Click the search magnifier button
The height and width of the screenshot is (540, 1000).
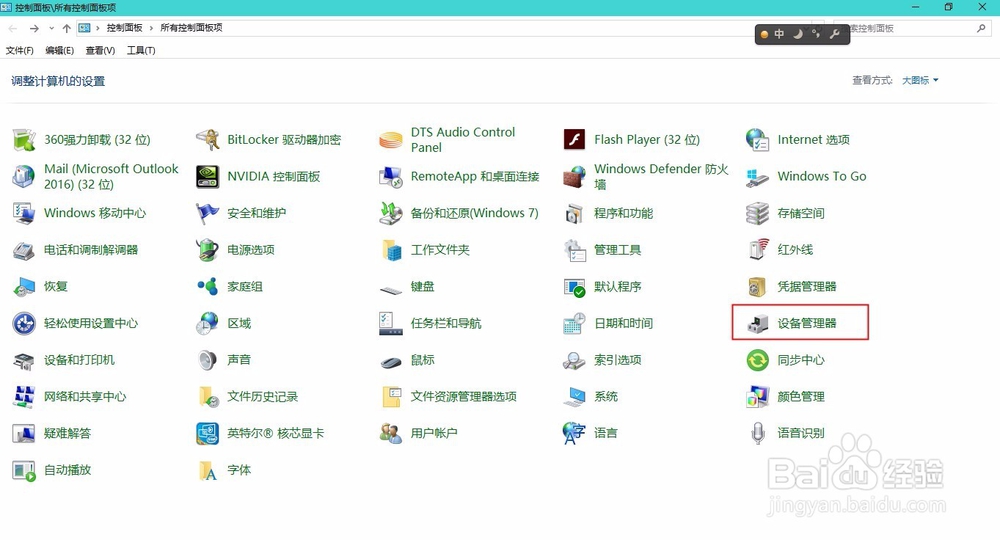pyautogui.click(x=981, y=28)
